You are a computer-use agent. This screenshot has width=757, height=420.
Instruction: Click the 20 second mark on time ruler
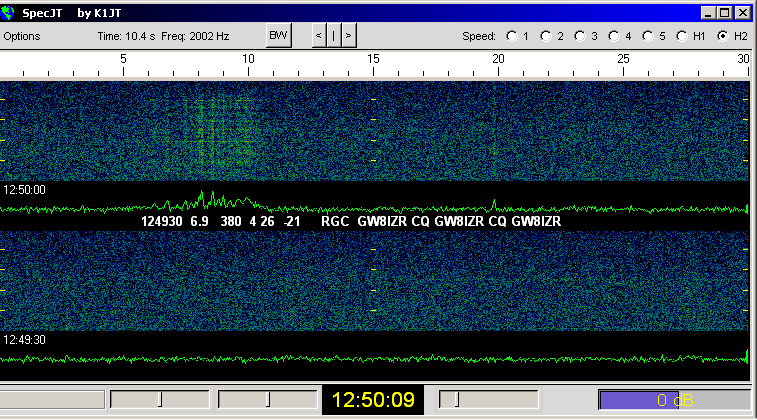click(x=498, y=59)
